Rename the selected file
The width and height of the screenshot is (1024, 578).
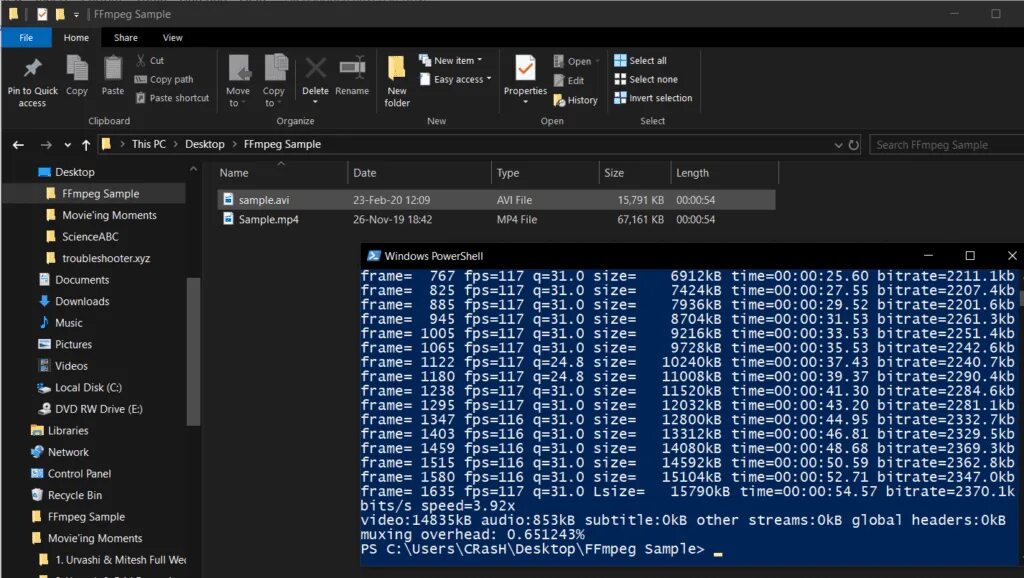[x=352, y=76]
